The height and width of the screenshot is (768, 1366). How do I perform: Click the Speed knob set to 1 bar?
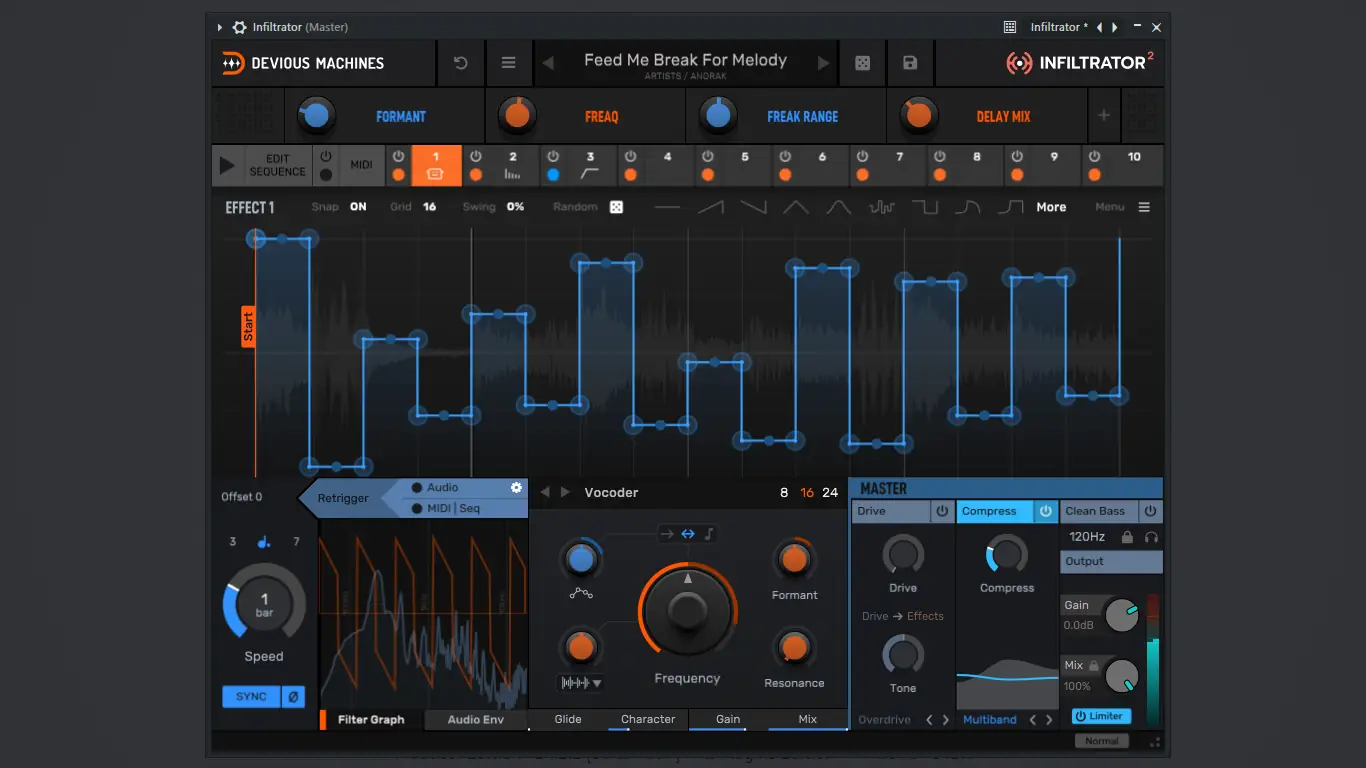click(263, 603)
